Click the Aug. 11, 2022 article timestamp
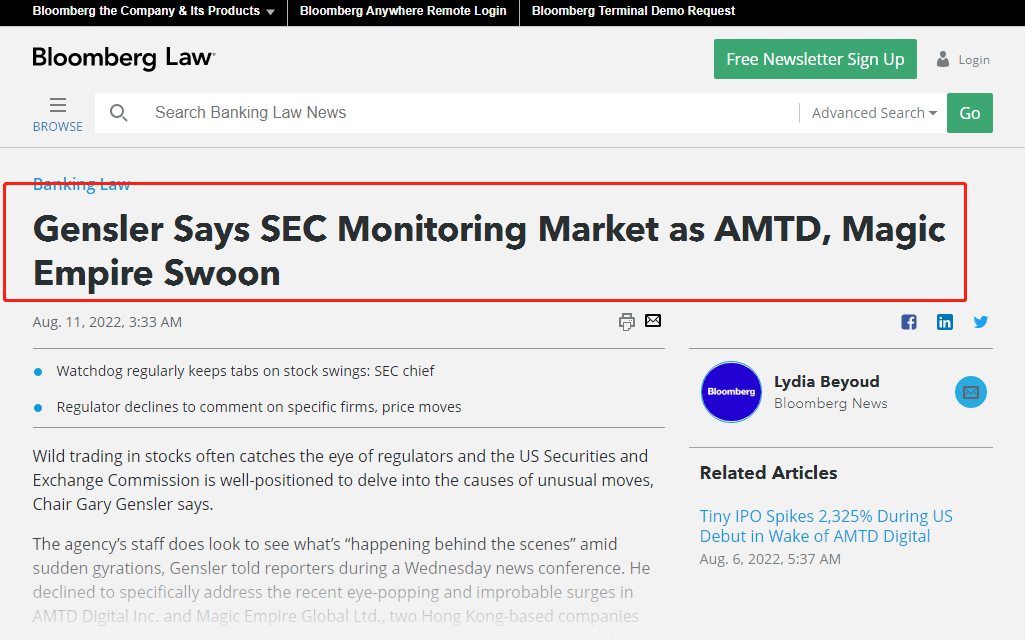The height and width of the screenshot is (640, 1025). point(107,322)
